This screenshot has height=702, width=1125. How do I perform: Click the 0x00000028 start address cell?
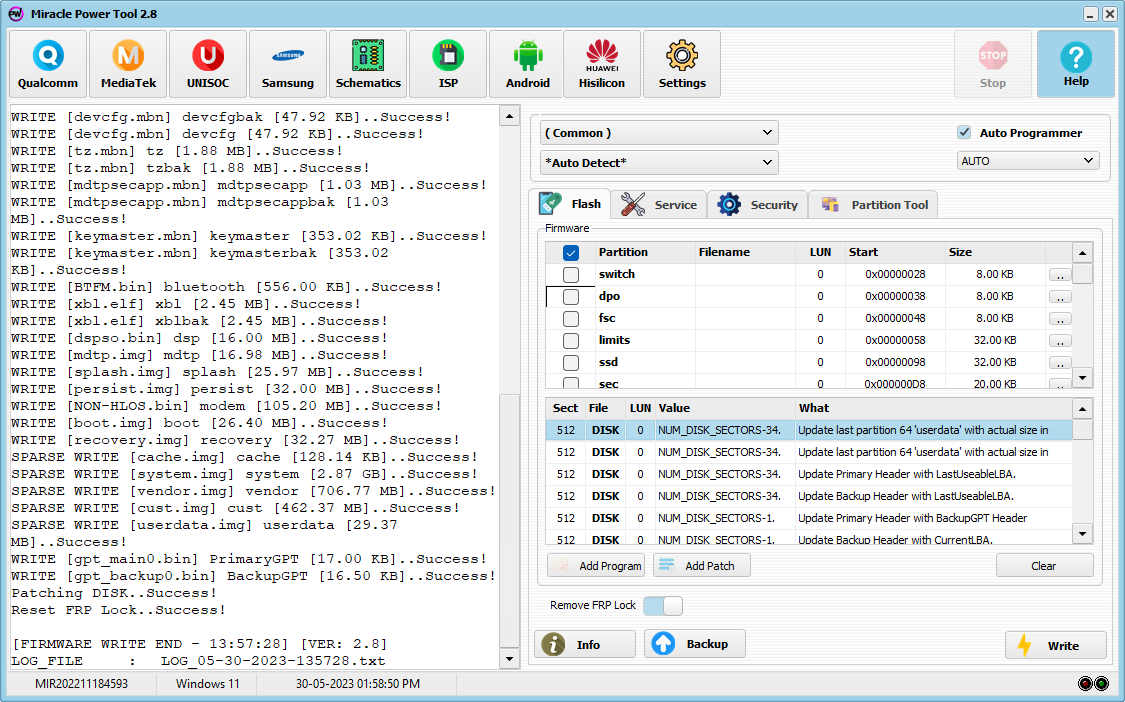895,274
